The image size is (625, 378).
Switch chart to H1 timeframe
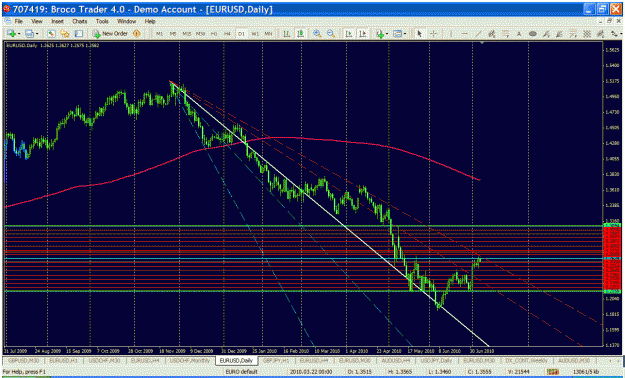coord(214,34)
